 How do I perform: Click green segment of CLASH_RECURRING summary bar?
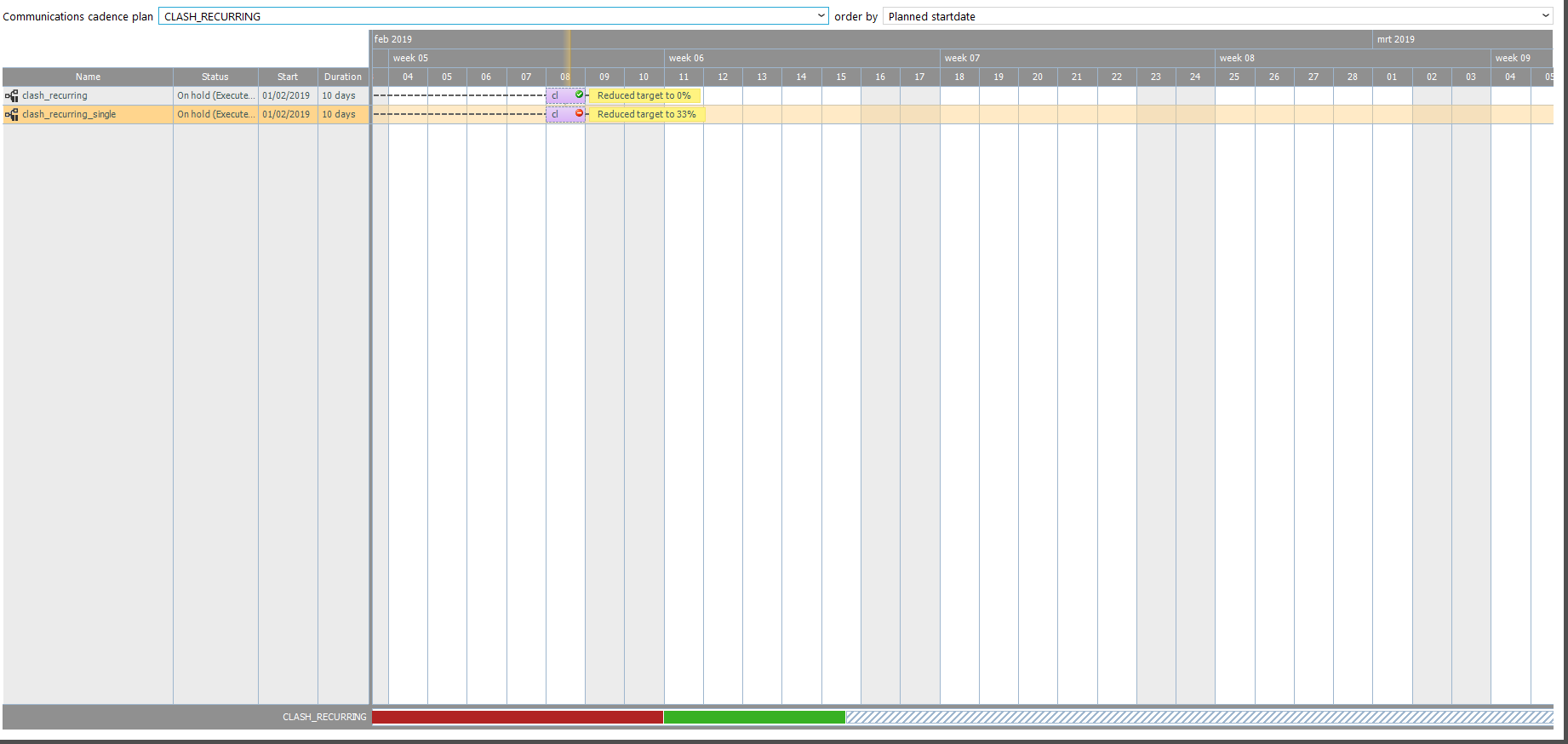[x=754, y=718]
